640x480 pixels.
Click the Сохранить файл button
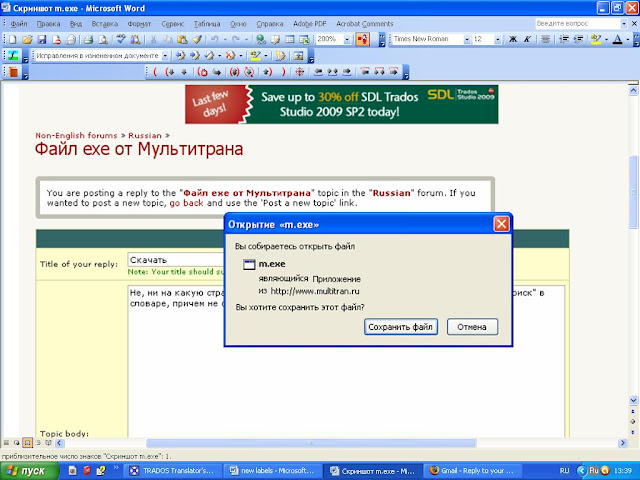[401, 327]
